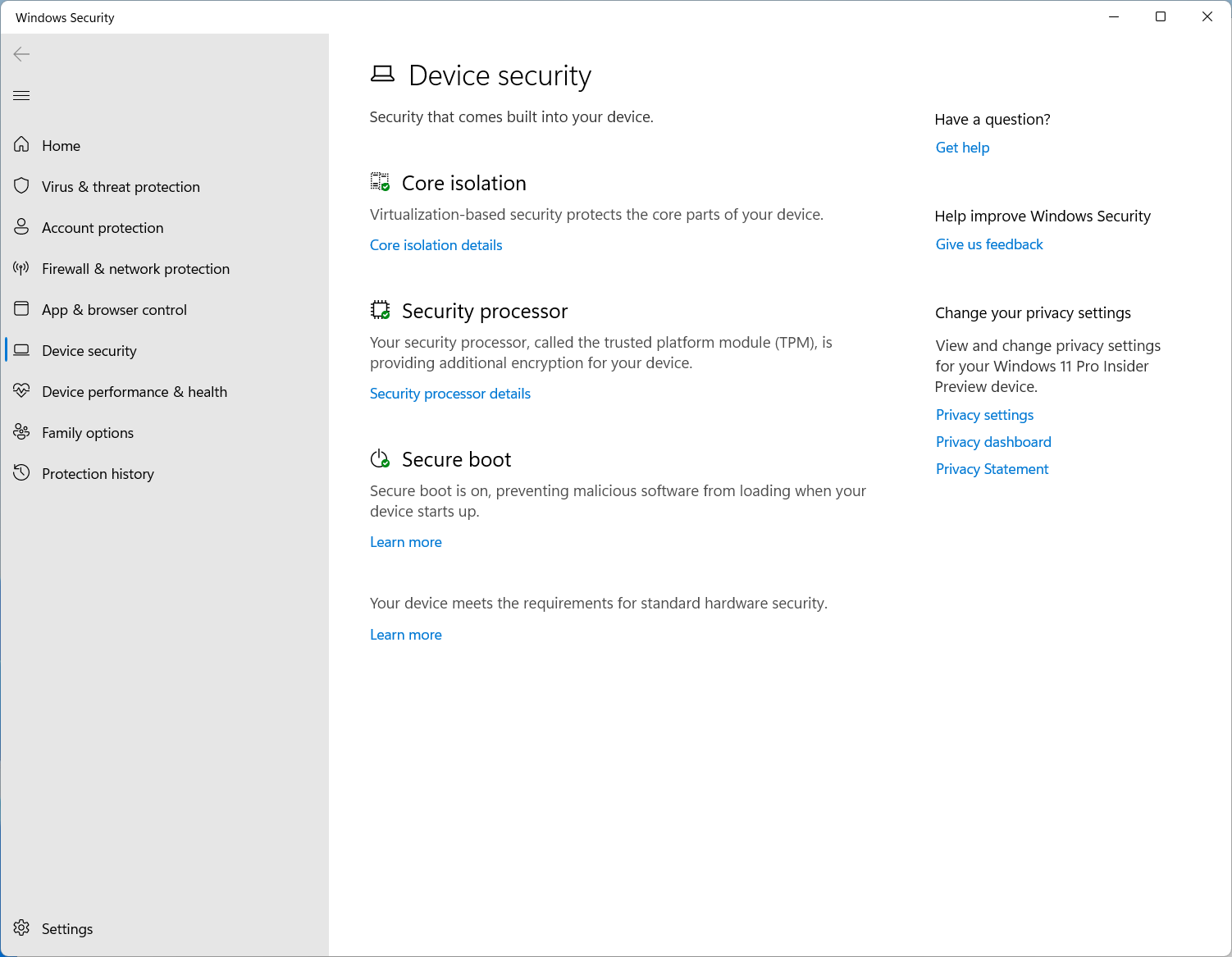Click 'Your device meets the requirements' text
Image resolution: width=1232 pixels, height=957 pixels.
coord(599,604)
